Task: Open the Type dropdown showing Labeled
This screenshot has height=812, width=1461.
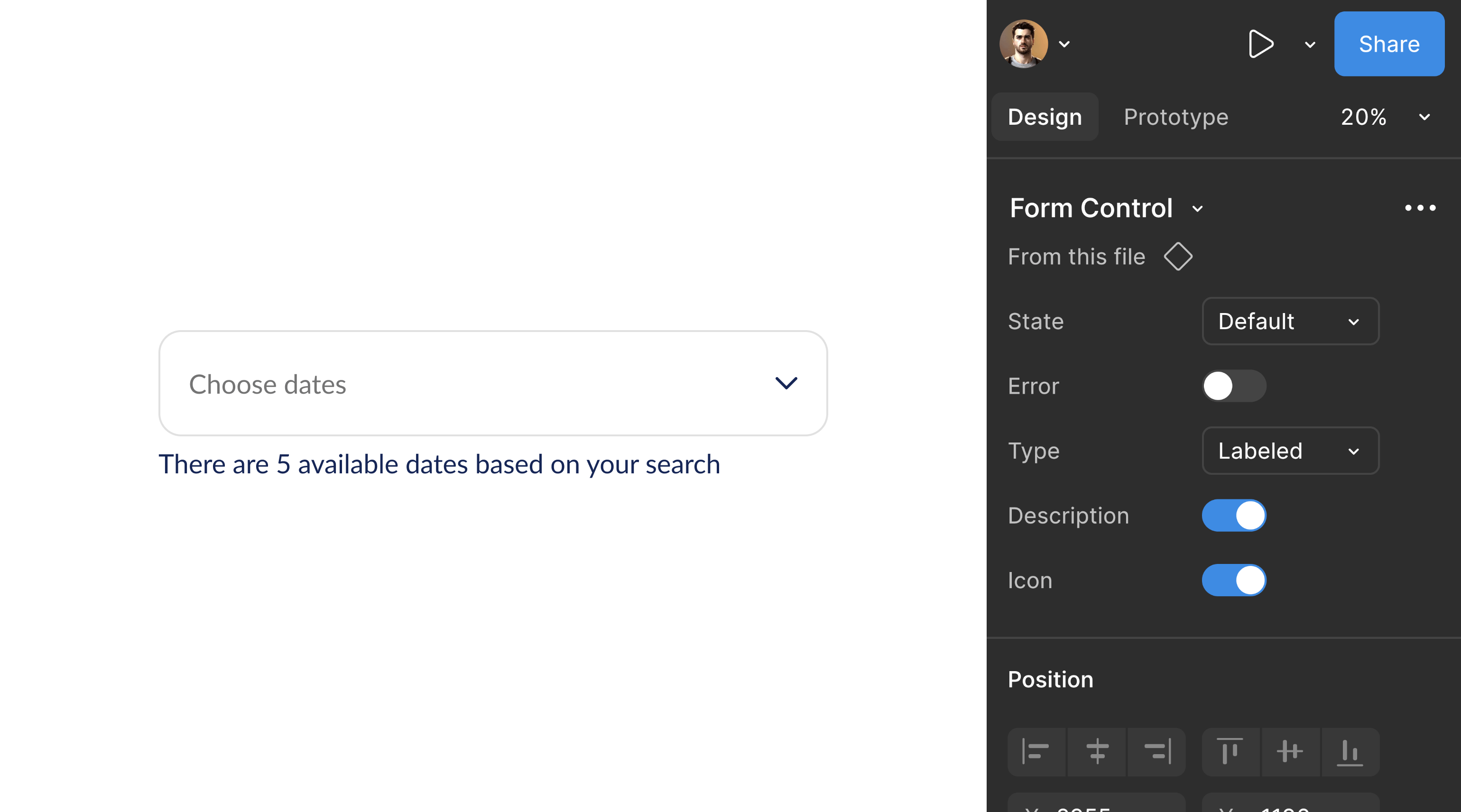Action: click(x=1290, y=451)
